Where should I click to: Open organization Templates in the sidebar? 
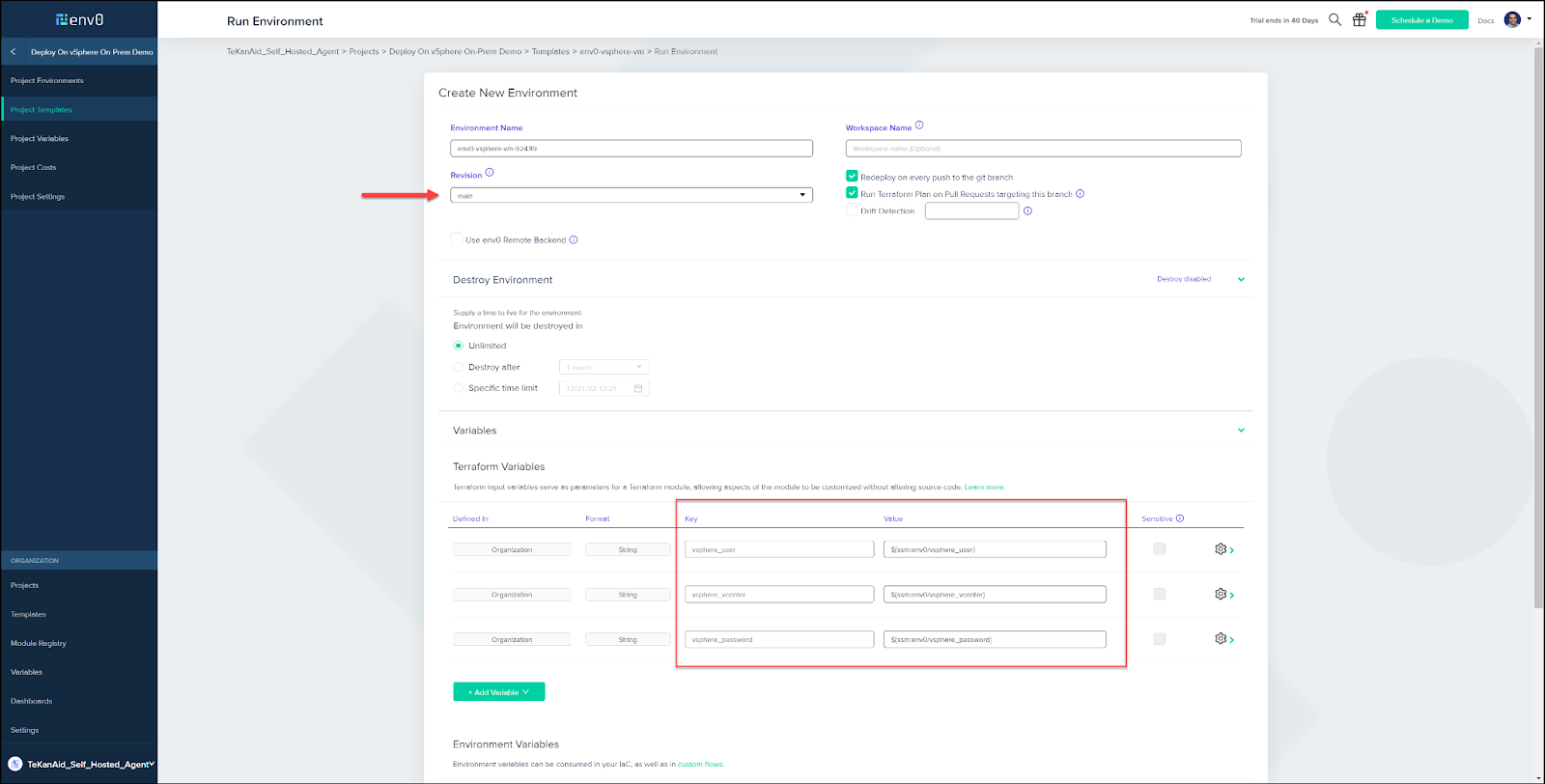coord(28,614)
